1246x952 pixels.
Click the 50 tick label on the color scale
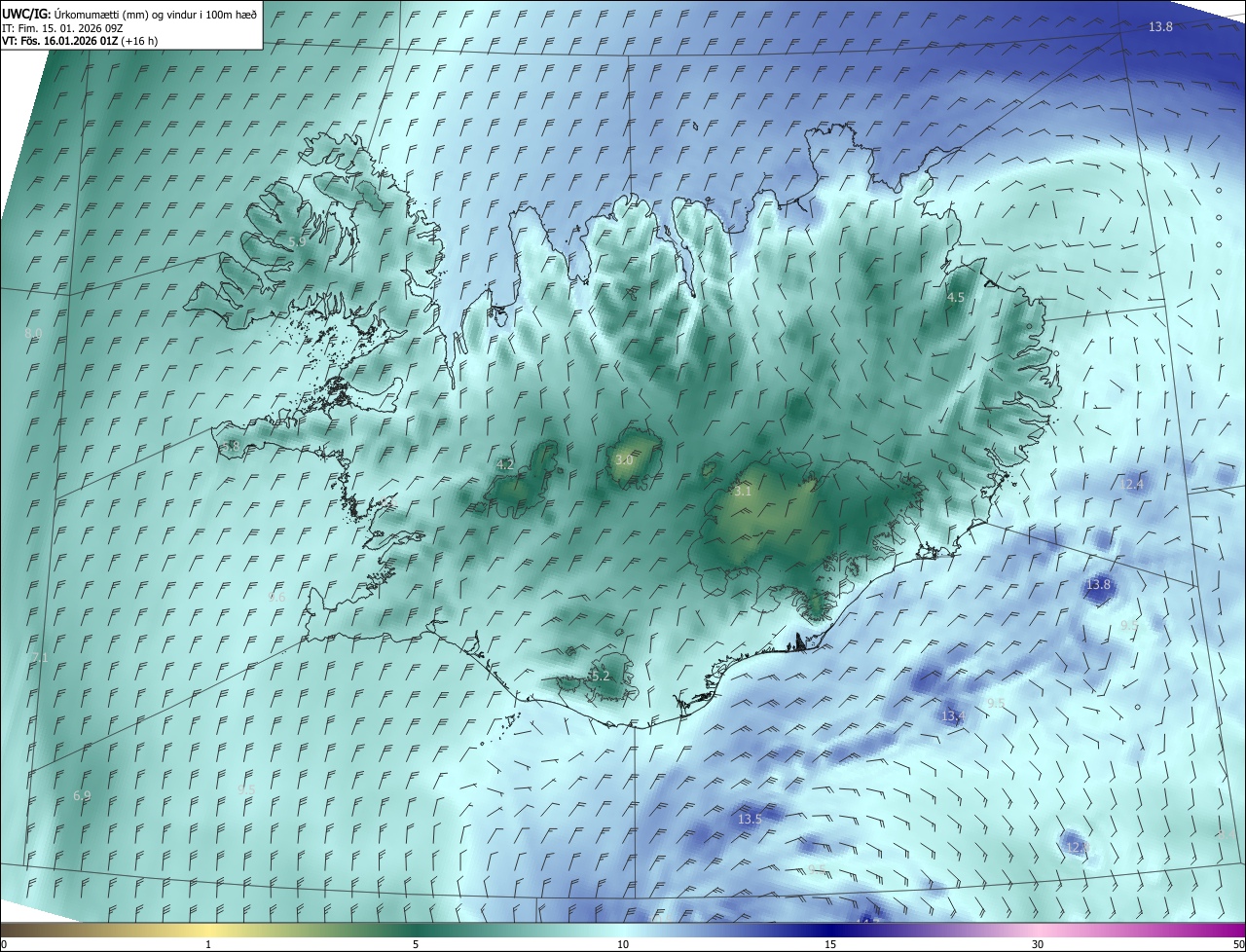pyautogui.click(x=1238, y=944)
